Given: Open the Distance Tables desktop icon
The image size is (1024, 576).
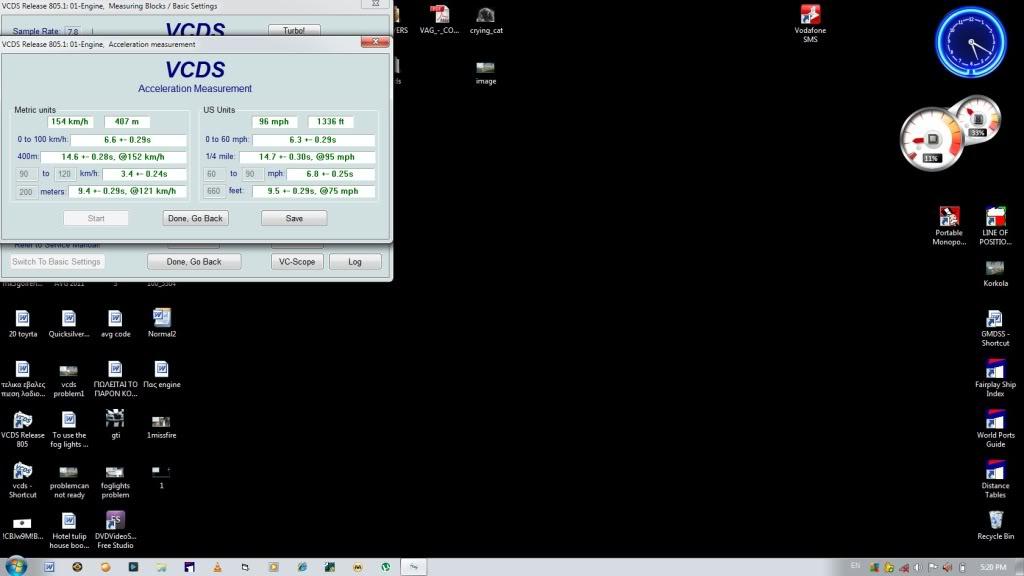Looking at the screenshot, I should click(995, 480).
